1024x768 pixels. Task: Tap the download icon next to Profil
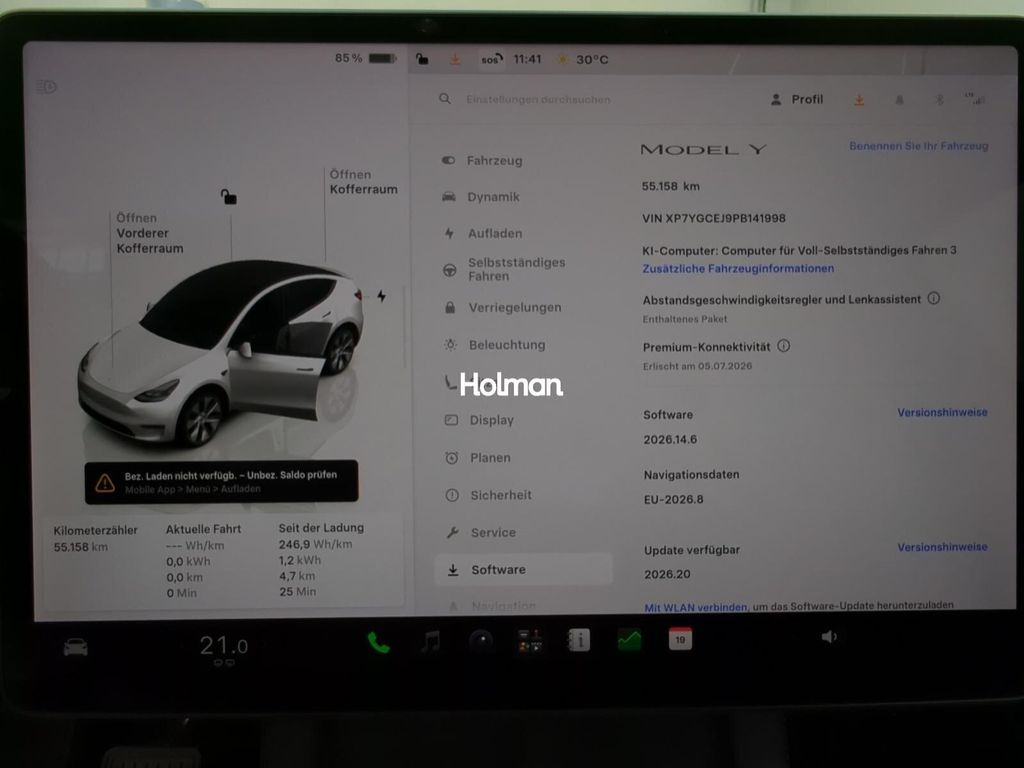pyautogui.click(x=859, y=100)
